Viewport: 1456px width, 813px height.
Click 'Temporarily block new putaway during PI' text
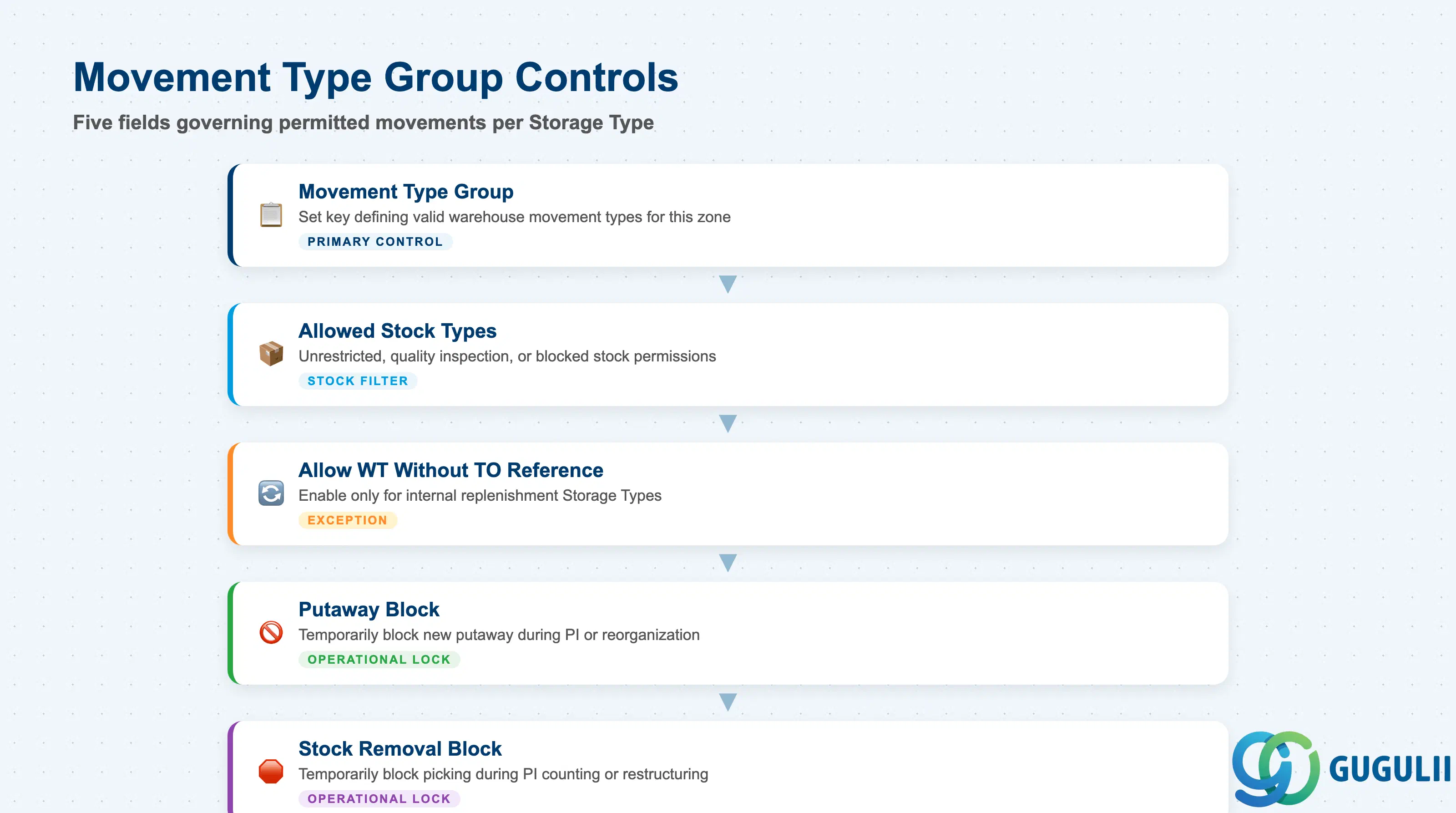click(x=499, y=635)
